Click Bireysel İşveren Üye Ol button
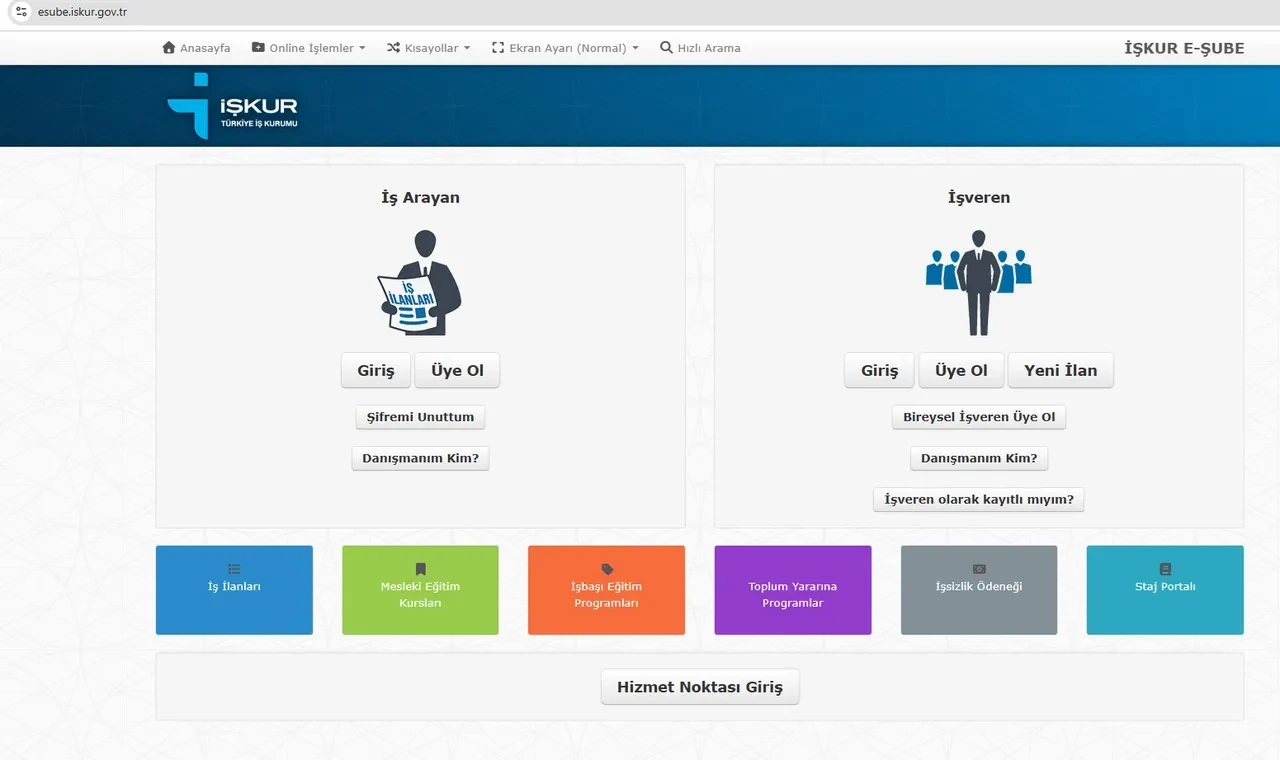Screen dimensions: 1280x760 [x=979, y=417]
